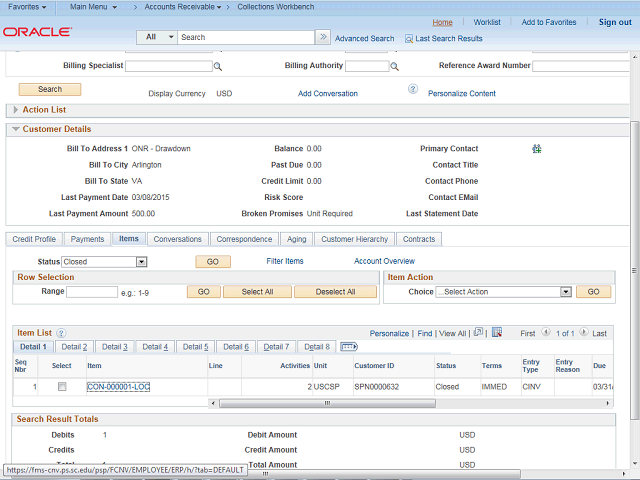Click the zoom Item List popup icon
The width and height of the screenshot is (640, 480).
[x=478, y=332]
